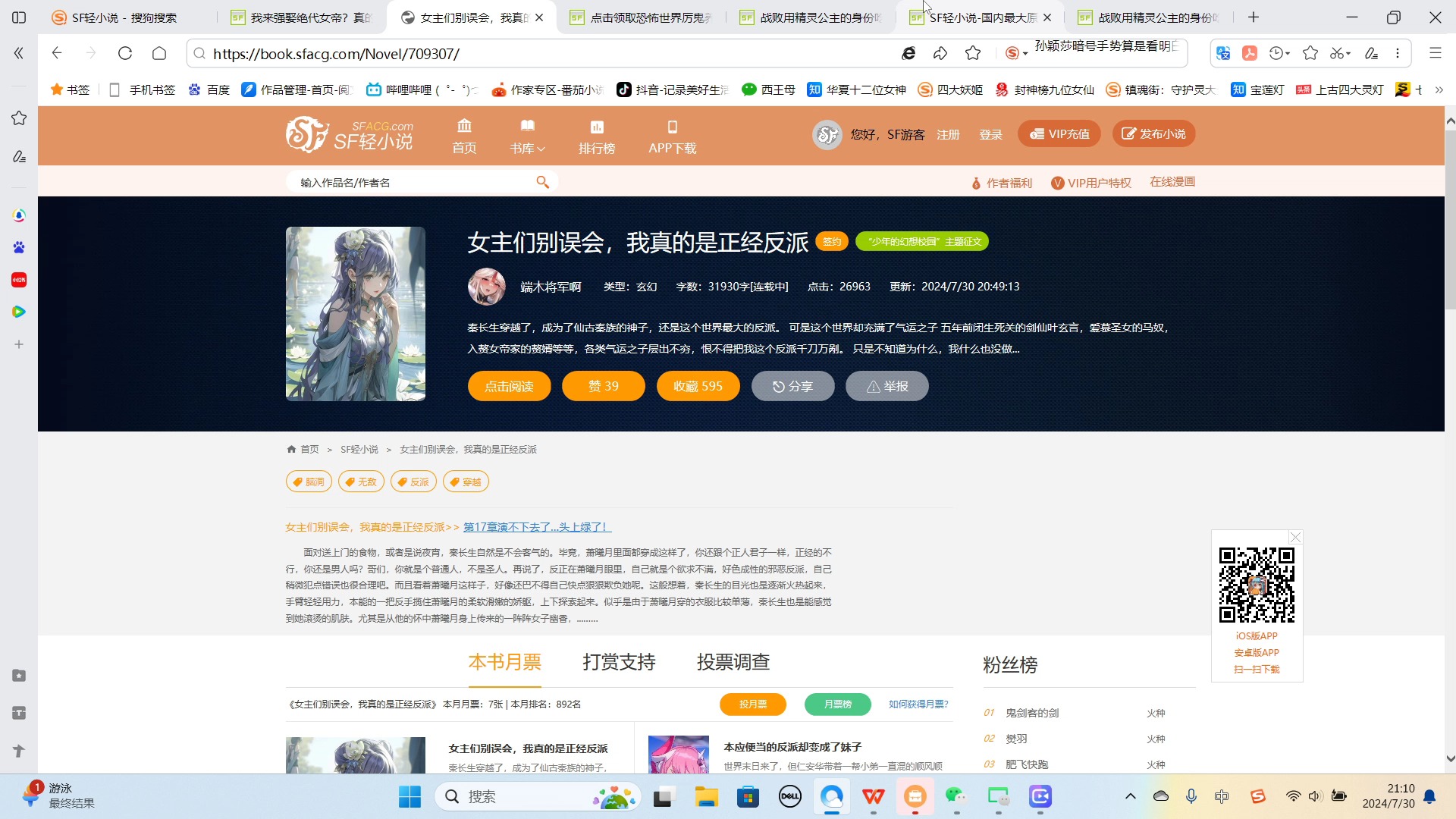The height and width of the screenshot is (819, 1456).
Task: Open the browser main menu hamburger icon
Action: pyautogui.click(x=1436, y=53)
